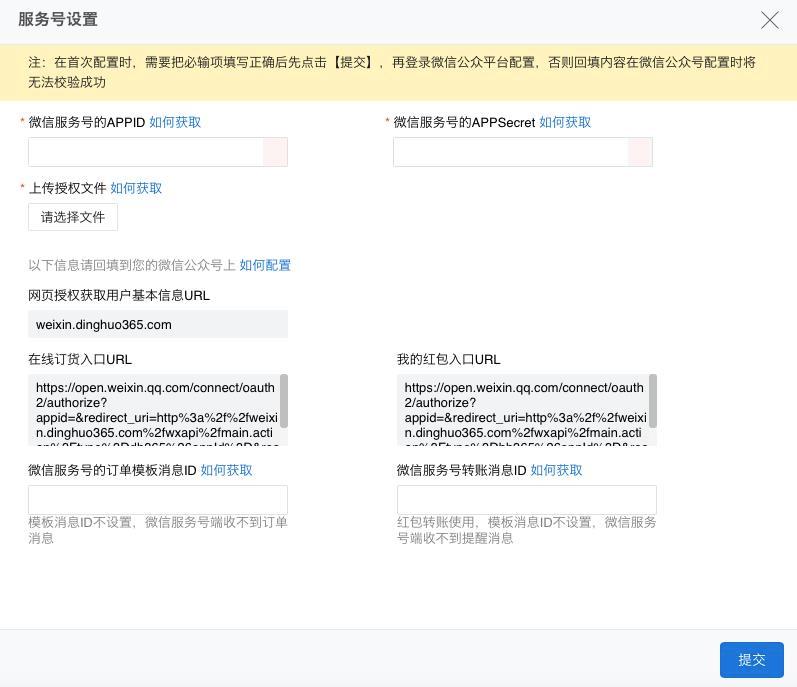
Task: Click the weixin.dinghuo365.com URL field
Action: [x=158, y=324]
